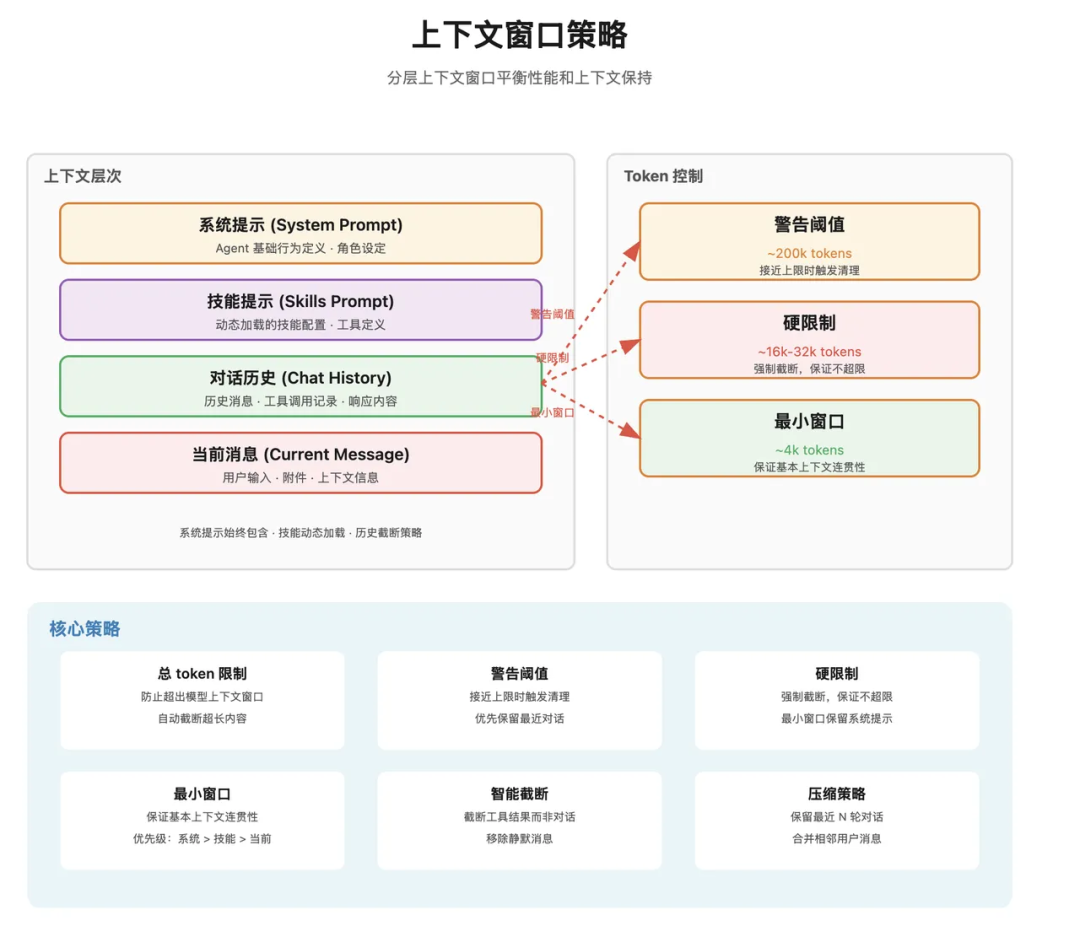The width and height of the screenshot is (1080, 942).
Task: Click the red 警告阈值 arrow label
Action: click(x=553, y=313)
